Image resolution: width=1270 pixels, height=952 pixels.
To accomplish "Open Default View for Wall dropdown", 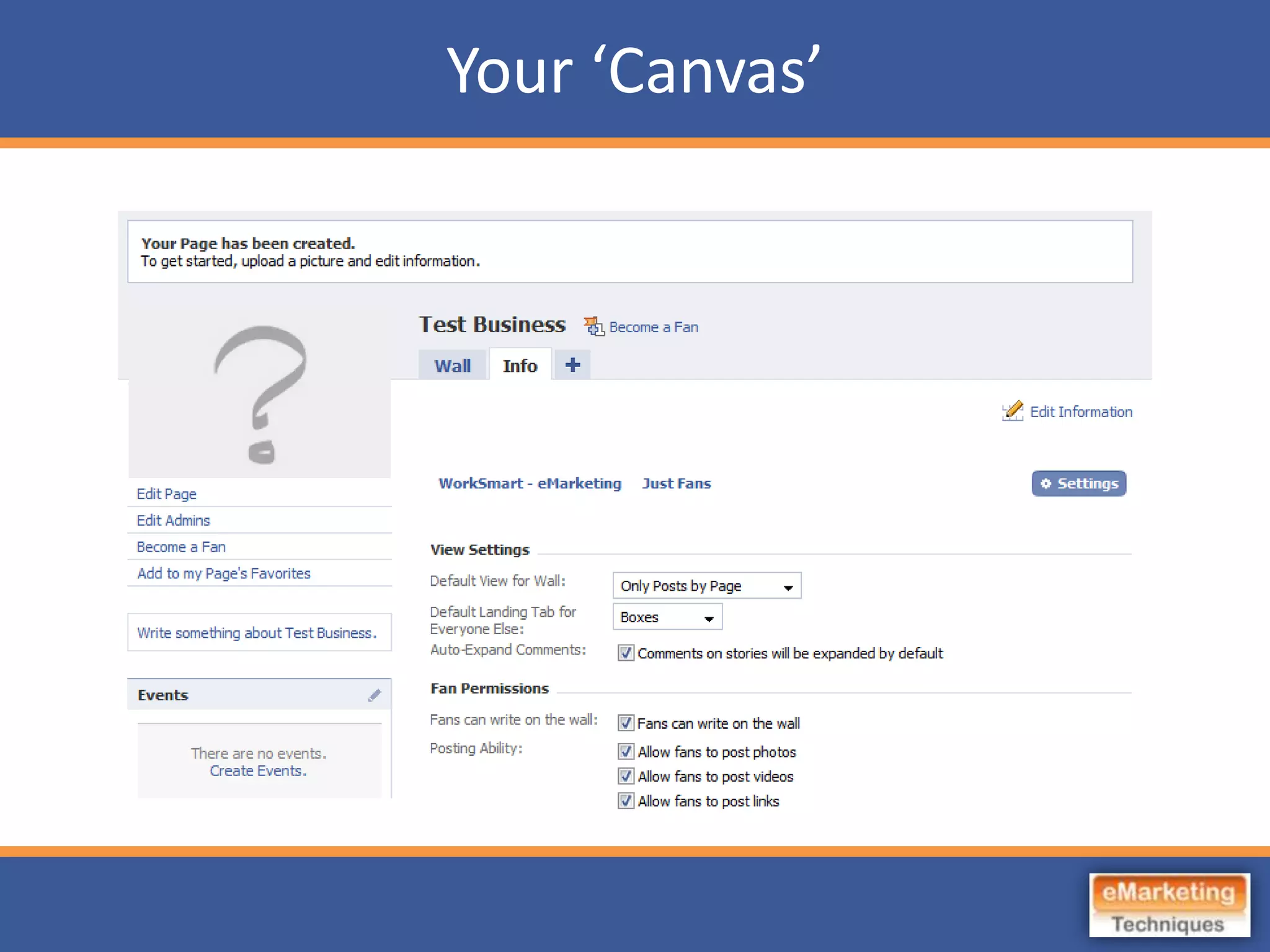I will pos(707,586).
